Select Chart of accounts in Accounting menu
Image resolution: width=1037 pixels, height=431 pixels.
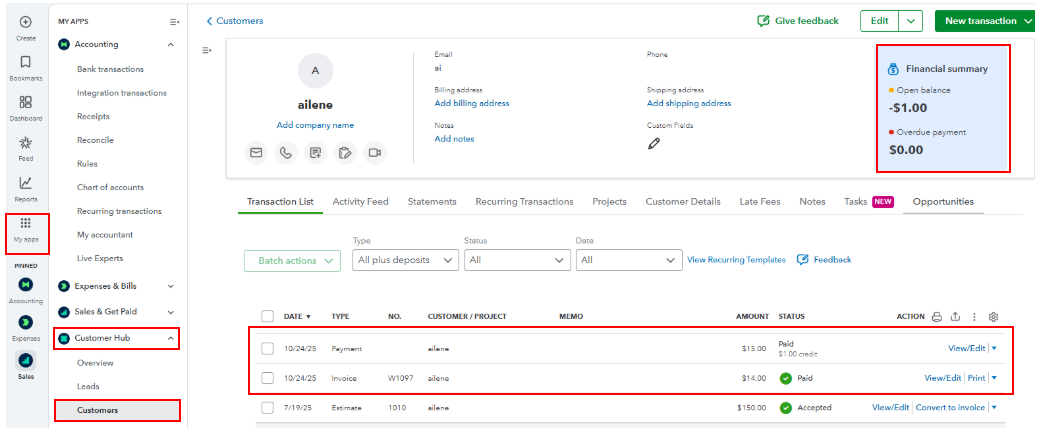click(110, 188)
